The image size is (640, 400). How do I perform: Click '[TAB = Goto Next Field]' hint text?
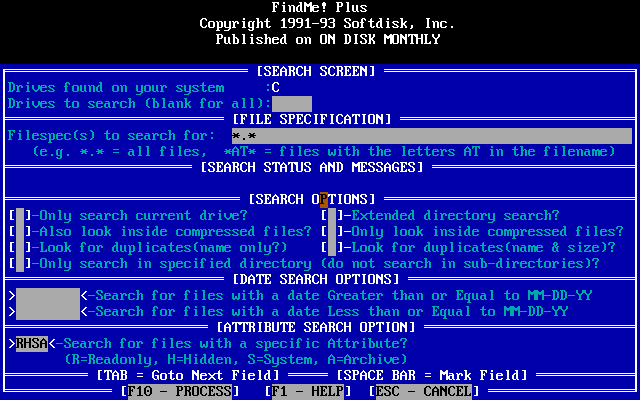pyautogui.click(x=188, y=376)
